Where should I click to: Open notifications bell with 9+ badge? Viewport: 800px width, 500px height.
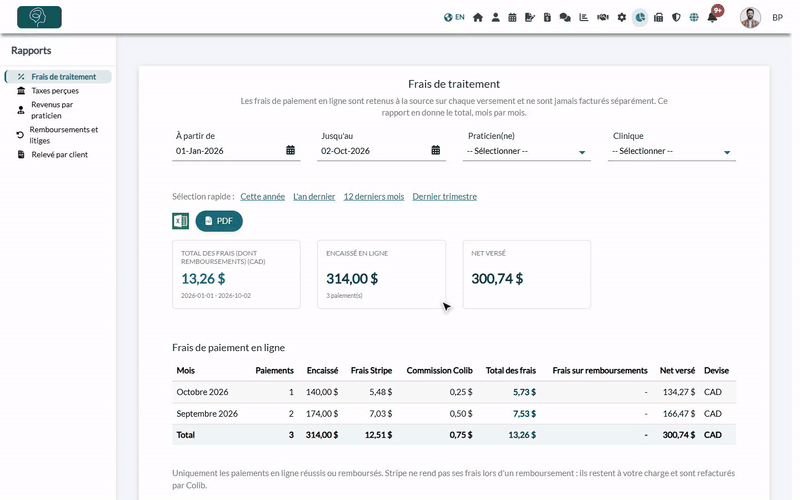point(713,16)
